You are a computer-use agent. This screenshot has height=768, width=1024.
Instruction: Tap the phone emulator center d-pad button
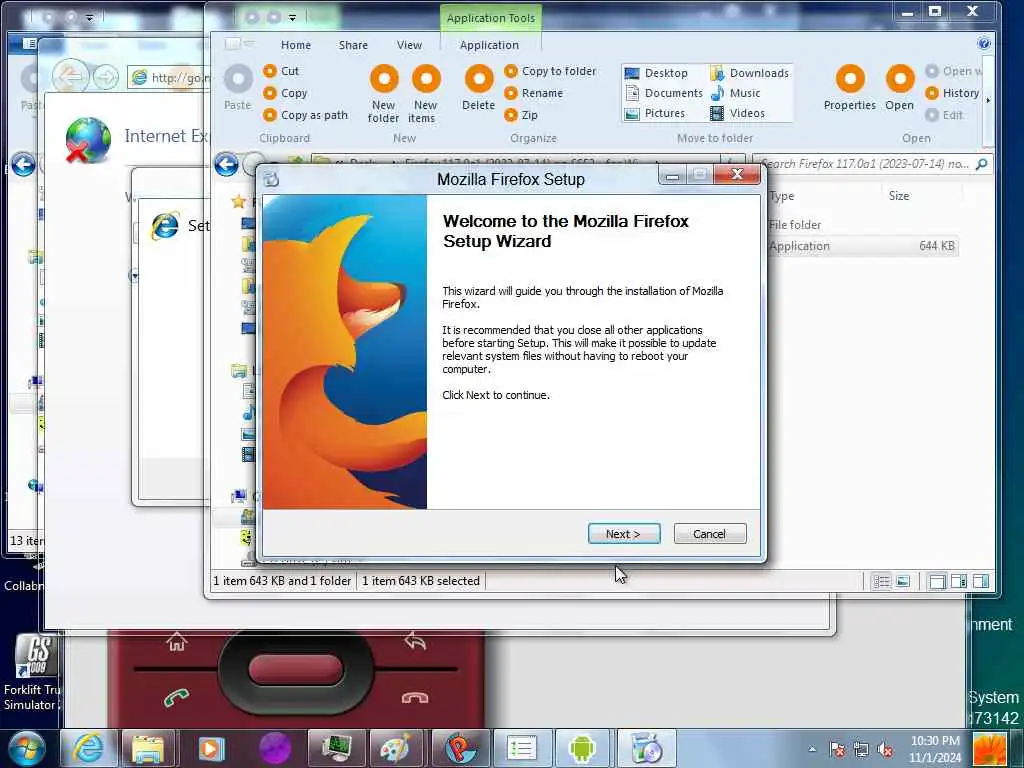click(295, 670)
